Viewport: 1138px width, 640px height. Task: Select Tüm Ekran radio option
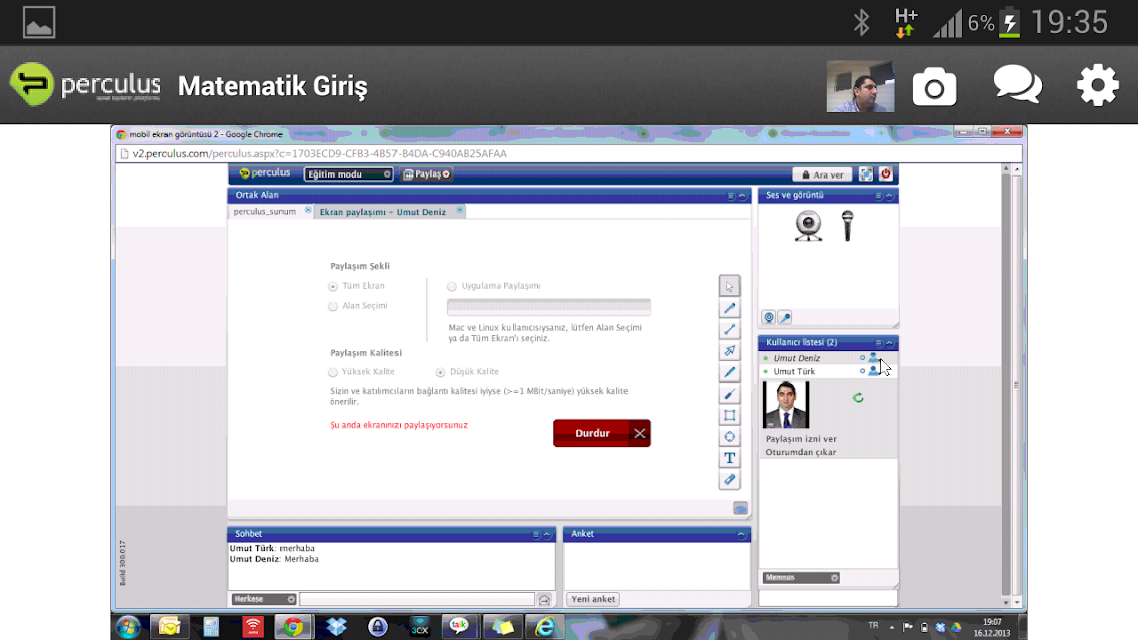pos(333,287)
